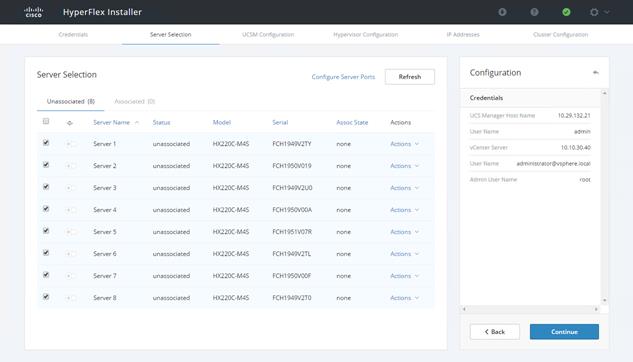Go to Hypervisor Configuration step
The image size is (633, 362).
(x=365, y=35)
